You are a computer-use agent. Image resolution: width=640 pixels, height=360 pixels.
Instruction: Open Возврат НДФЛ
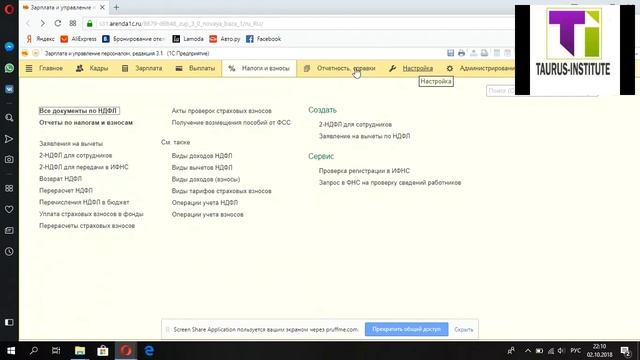pos(60,179)
